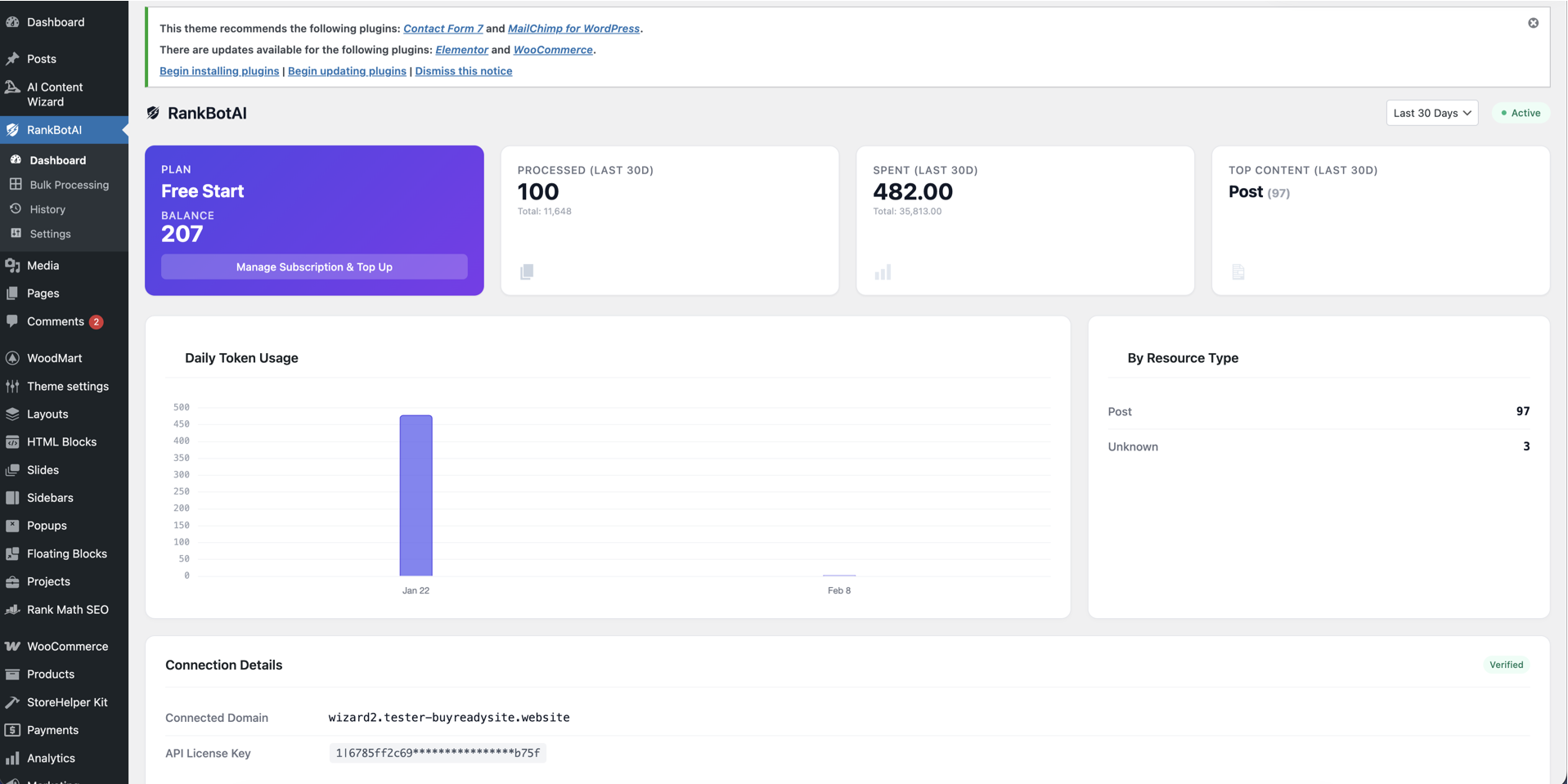Open the Theme settings sliders icon
The height and width of the screenshot is (784, 1568).
[x=12, y=386]
